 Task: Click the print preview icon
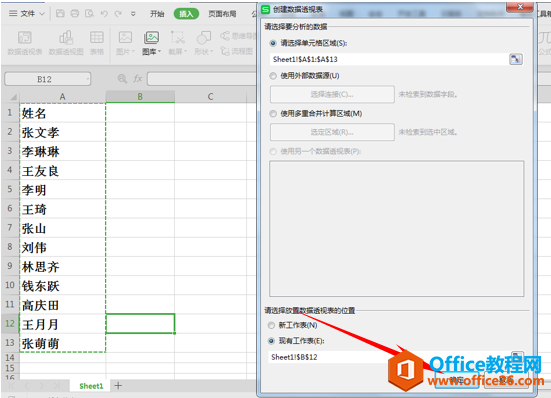pos(89,14)
